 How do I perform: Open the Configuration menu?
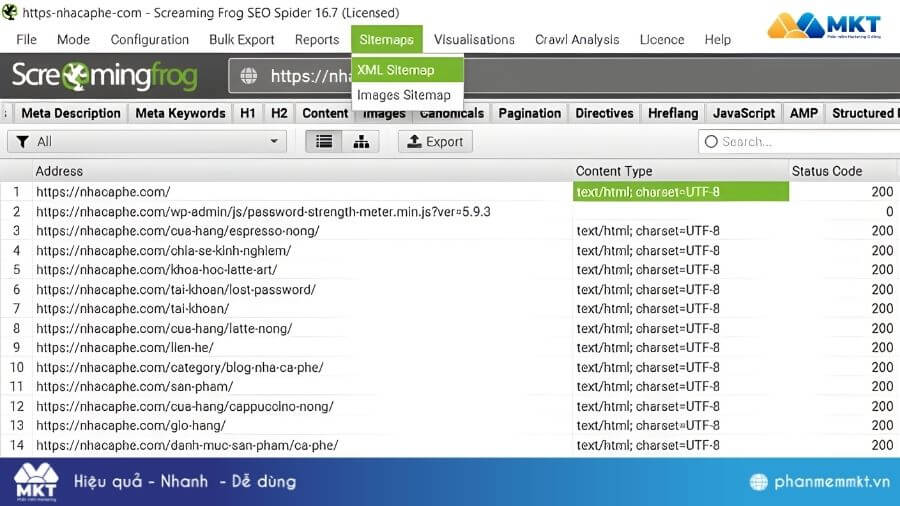click(149, 40)
